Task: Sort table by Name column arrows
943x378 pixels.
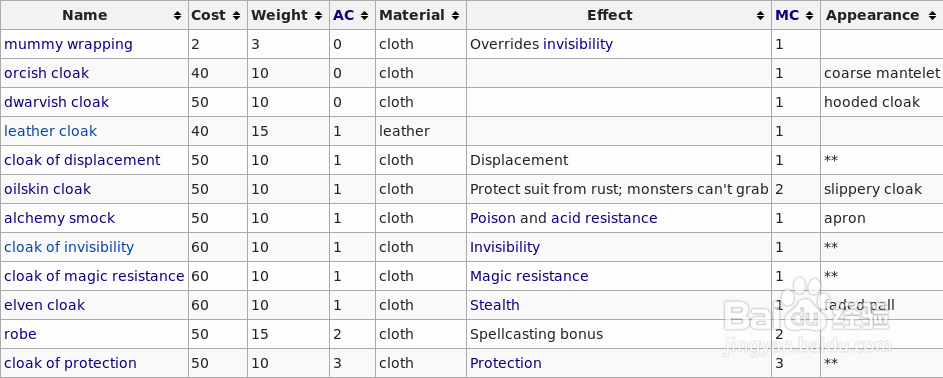Action: (177, 16)
